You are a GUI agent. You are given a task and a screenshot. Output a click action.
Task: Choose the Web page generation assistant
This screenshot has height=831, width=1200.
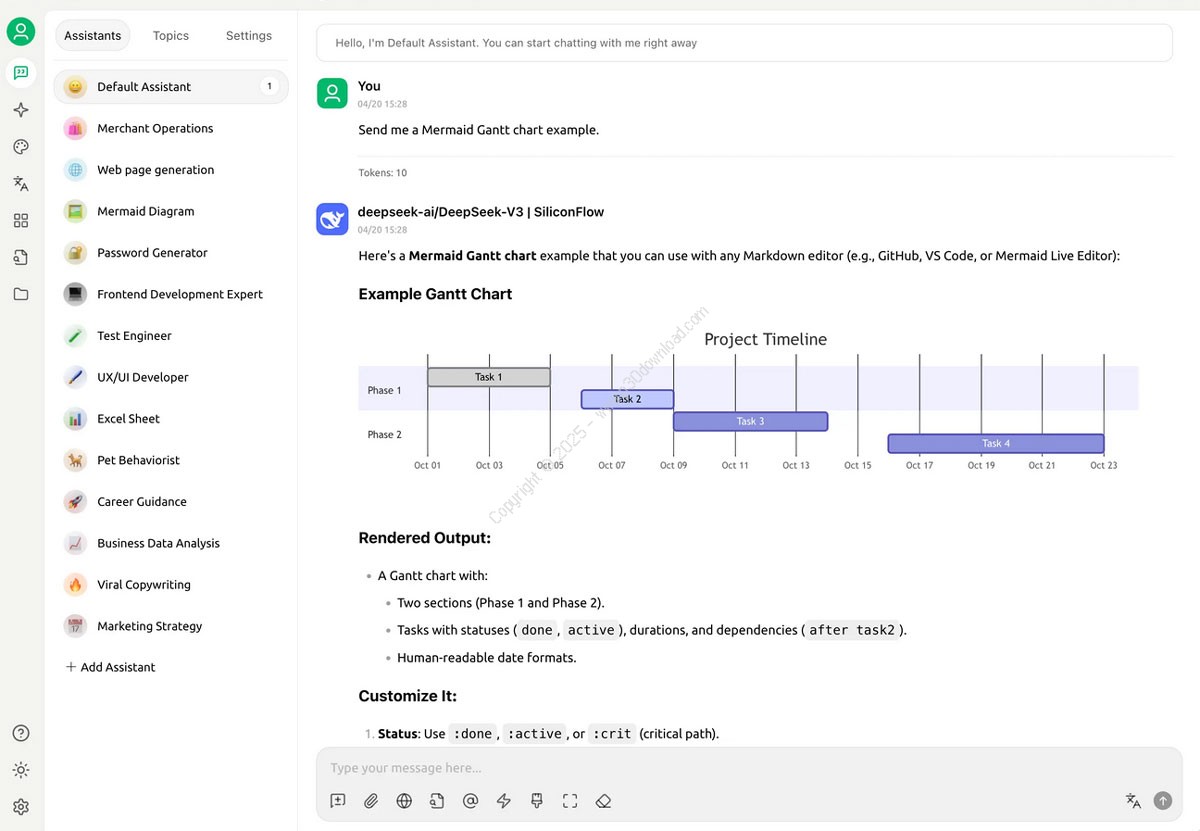171,170
